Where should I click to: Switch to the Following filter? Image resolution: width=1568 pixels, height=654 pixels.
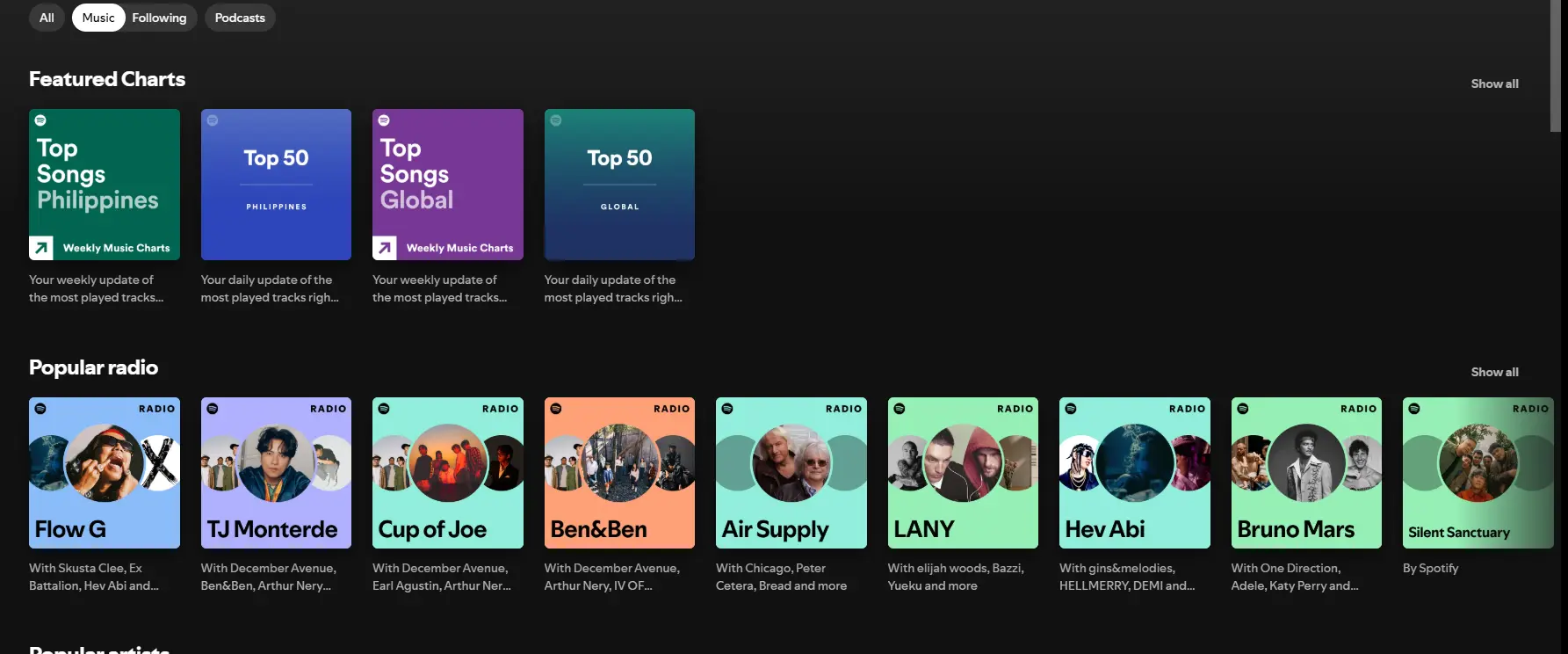(x=160, y=18)
